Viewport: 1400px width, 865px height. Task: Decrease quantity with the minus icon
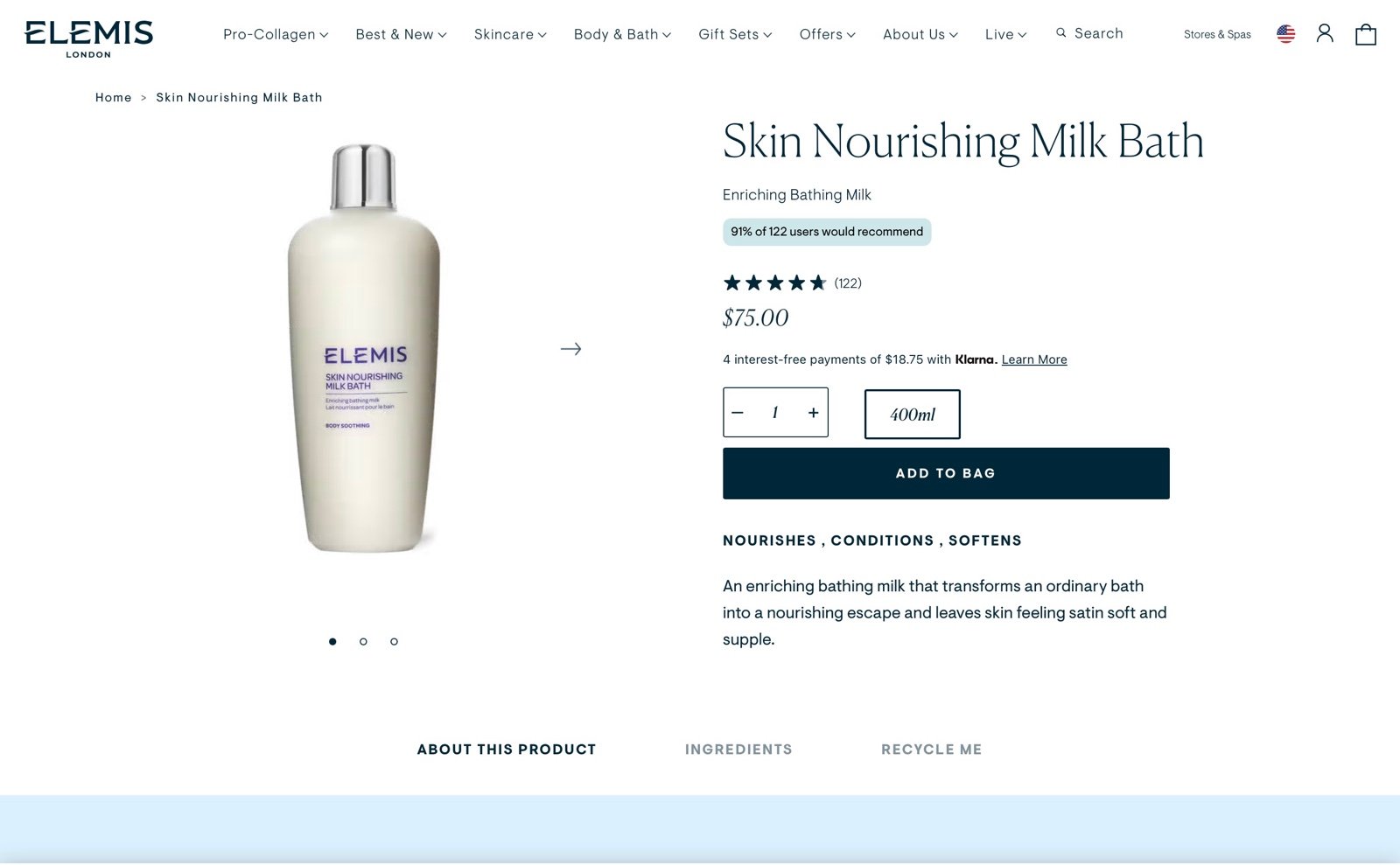pos(738,413)
